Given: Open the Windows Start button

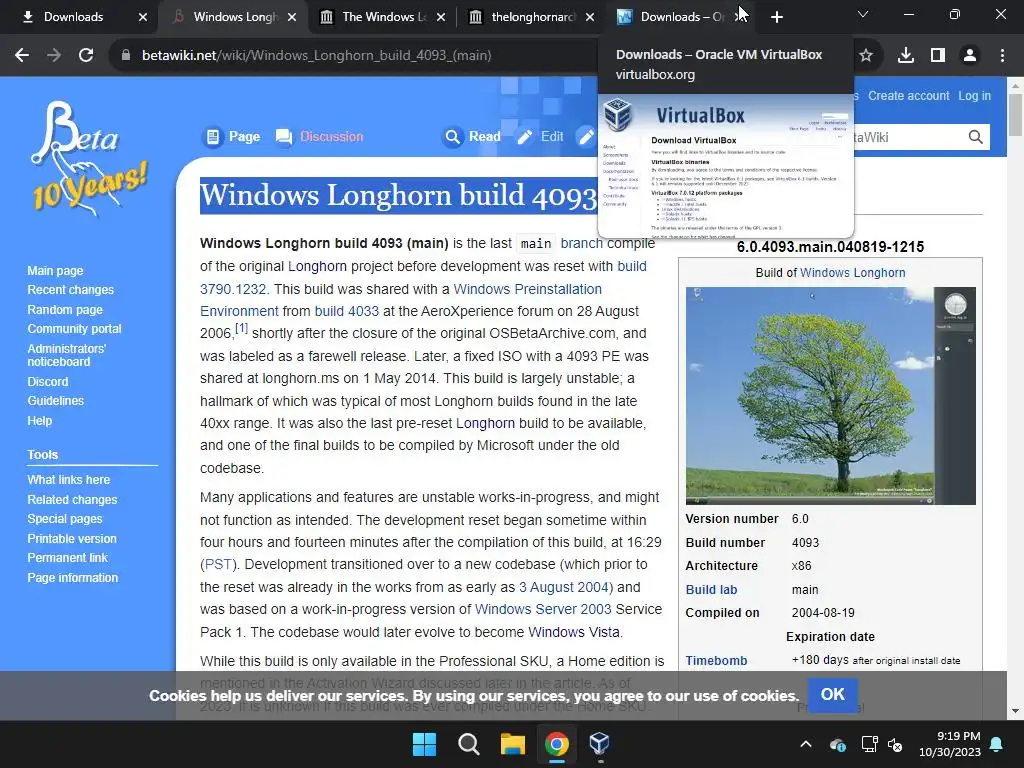Looking at the screenshot, I should (424, 744).
